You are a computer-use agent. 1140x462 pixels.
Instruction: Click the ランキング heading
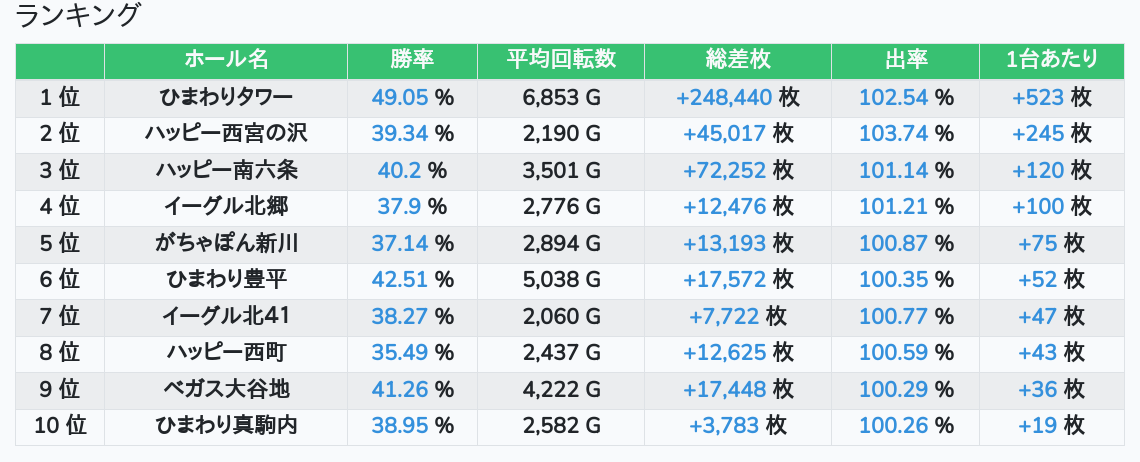pos(78,16)
